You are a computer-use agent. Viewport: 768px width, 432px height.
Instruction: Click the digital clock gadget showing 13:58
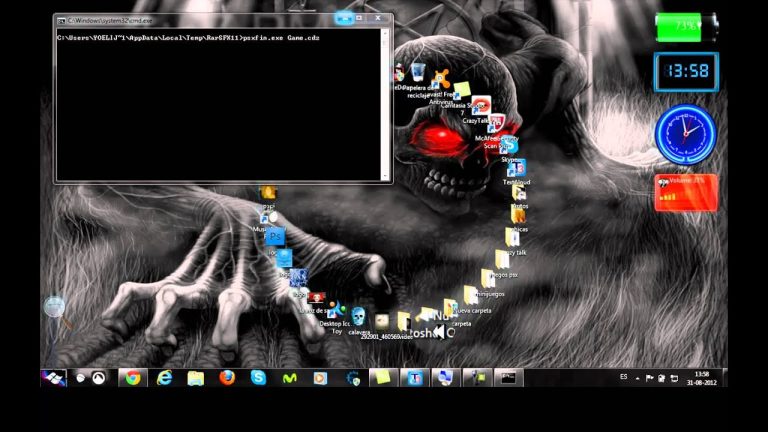pyautogui.click(x=686, y=72)
